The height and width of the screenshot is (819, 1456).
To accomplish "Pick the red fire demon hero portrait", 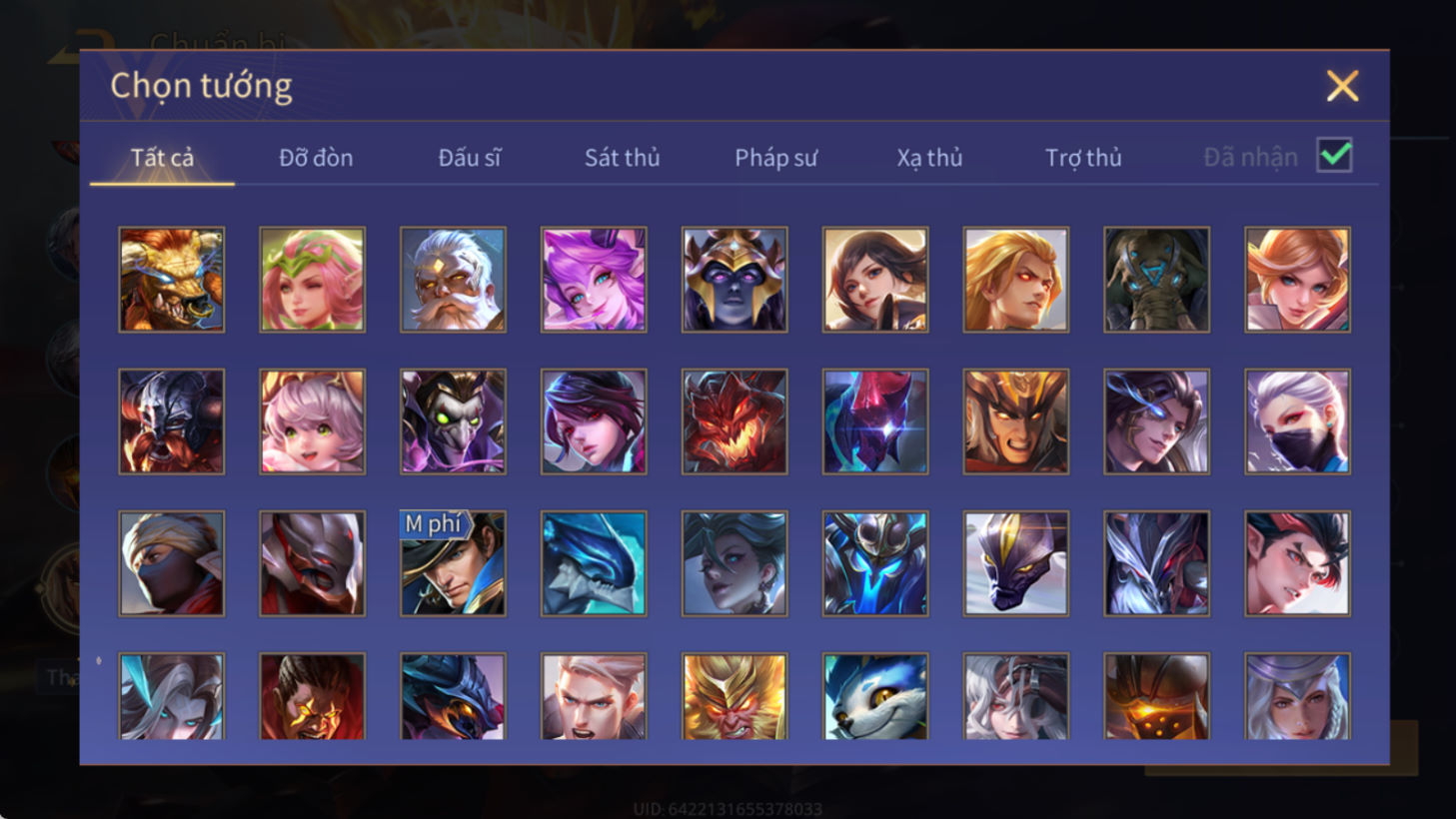I will pos(734,421).
